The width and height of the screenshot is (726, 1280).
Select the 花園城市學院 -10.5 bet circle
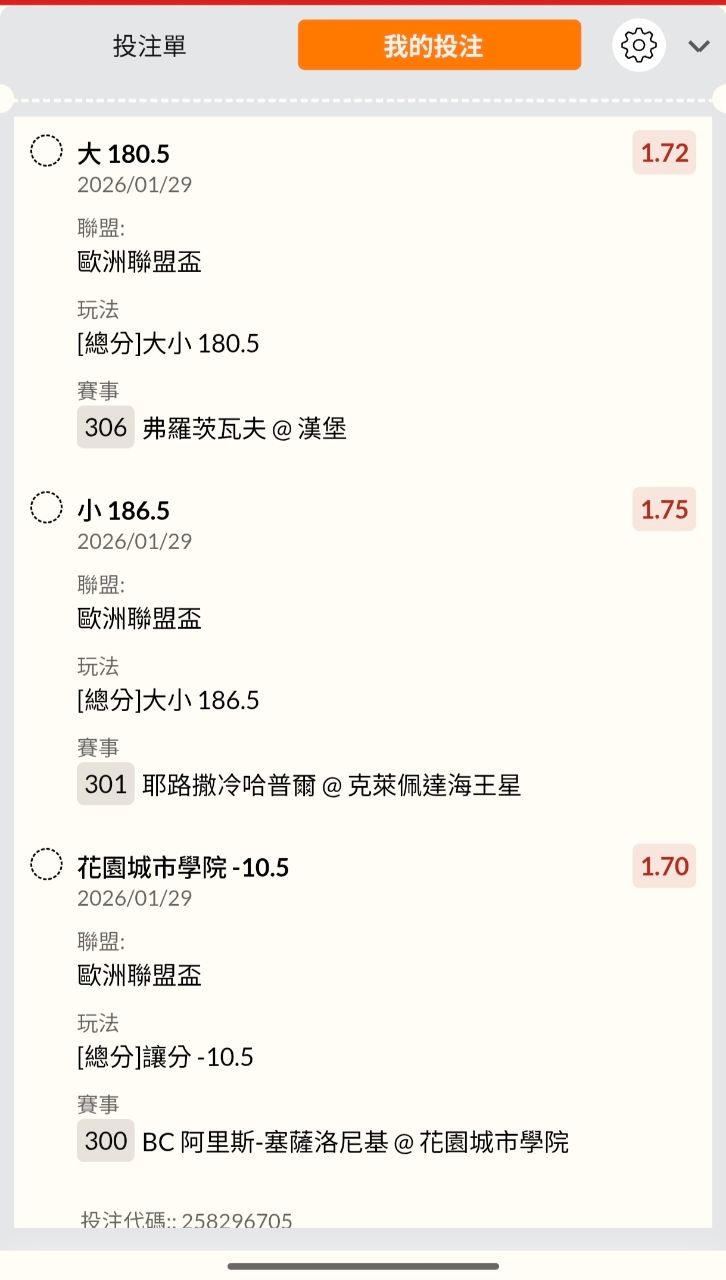[x=46, y=864]
